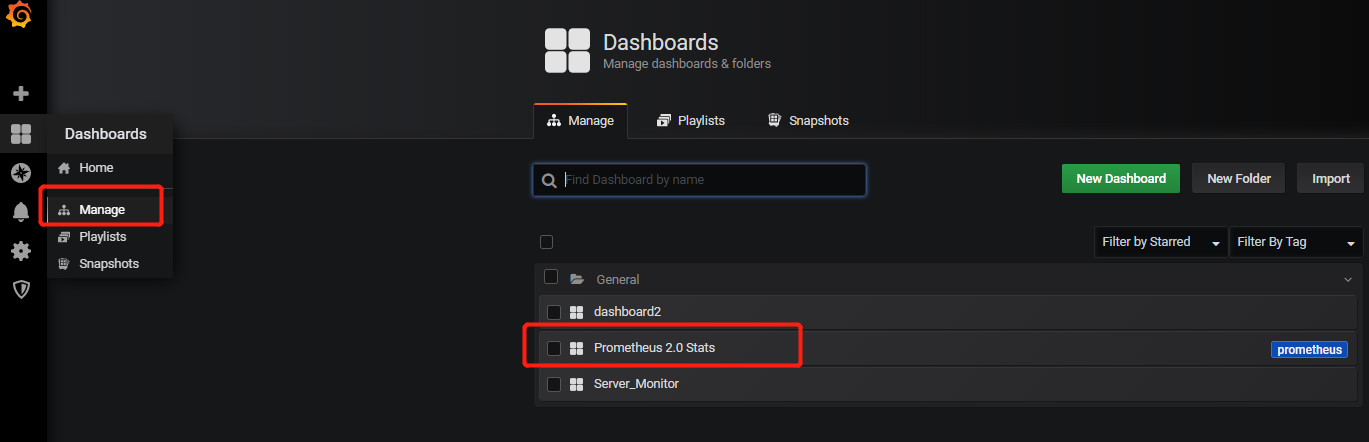Click the Find Dashboard by name field
1369x442 pixels.
click(x=710, y=180)
